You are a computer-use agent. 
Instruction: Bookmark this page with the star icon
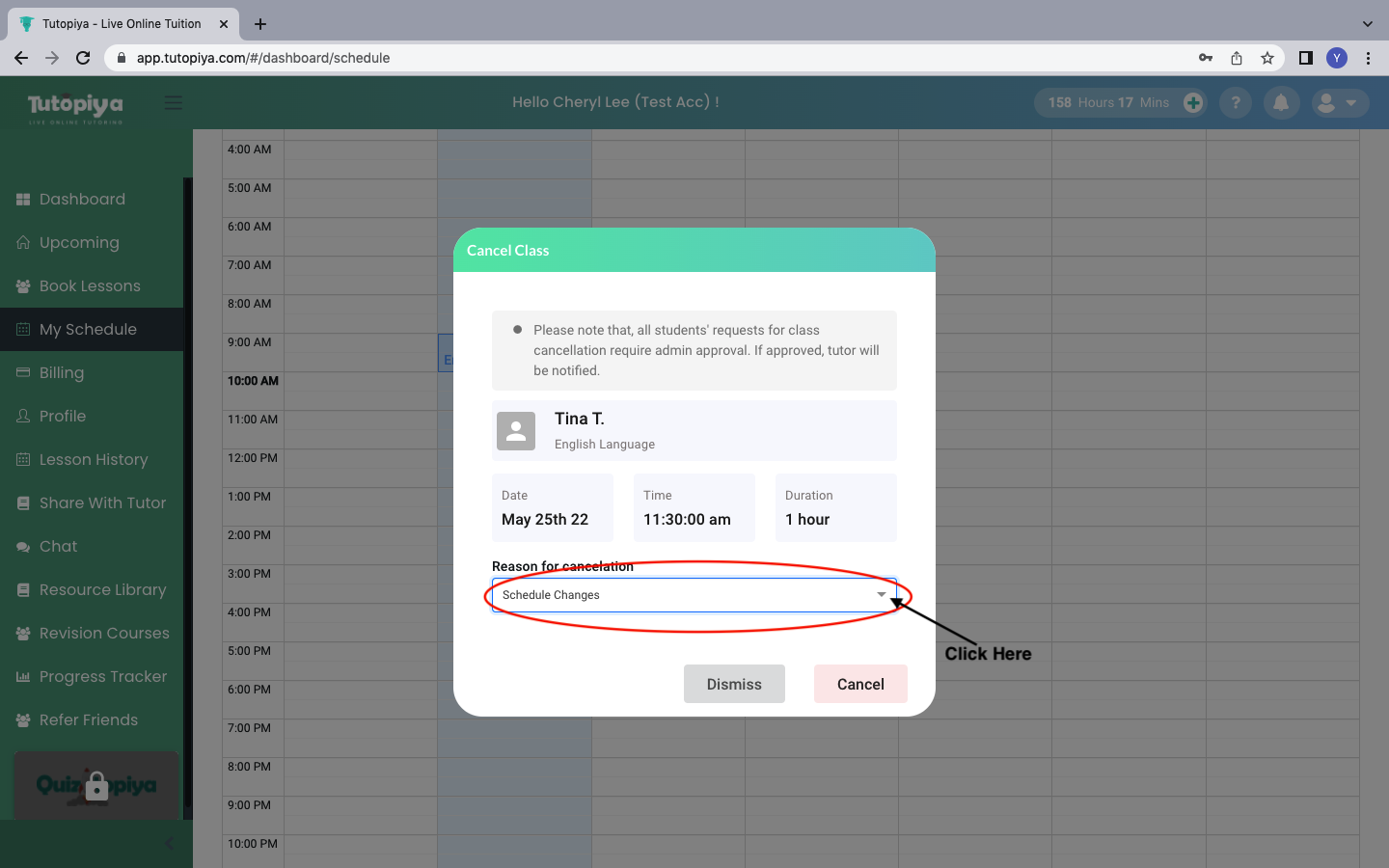(x=1267, y=58)
